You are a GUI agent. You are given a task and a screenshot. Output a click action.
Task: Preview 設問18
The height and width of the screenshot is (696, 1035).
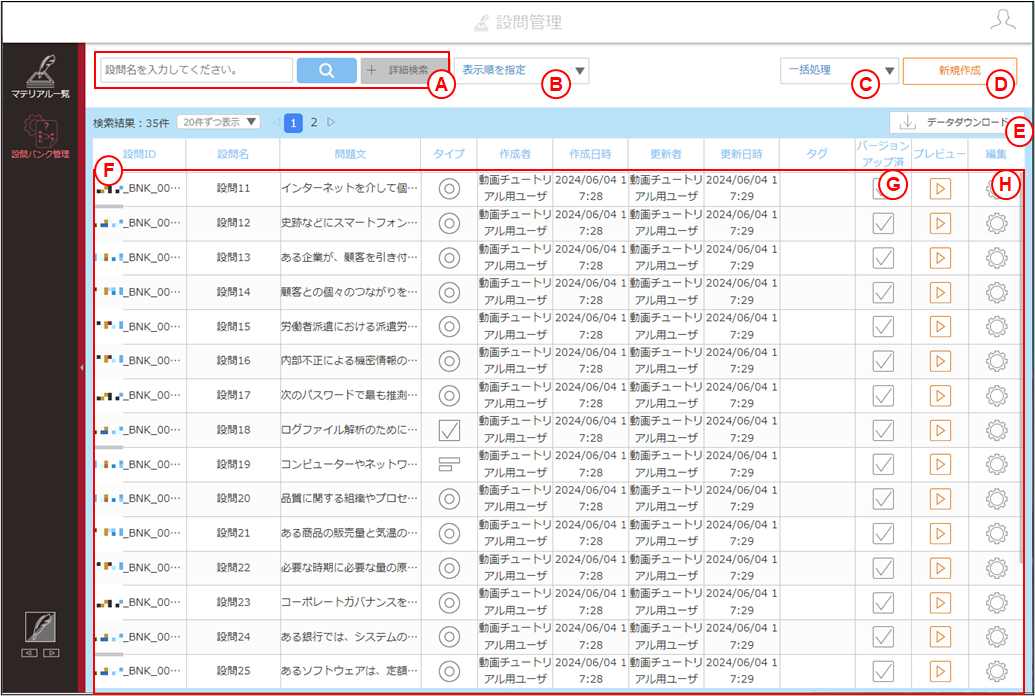click(940, 430)
